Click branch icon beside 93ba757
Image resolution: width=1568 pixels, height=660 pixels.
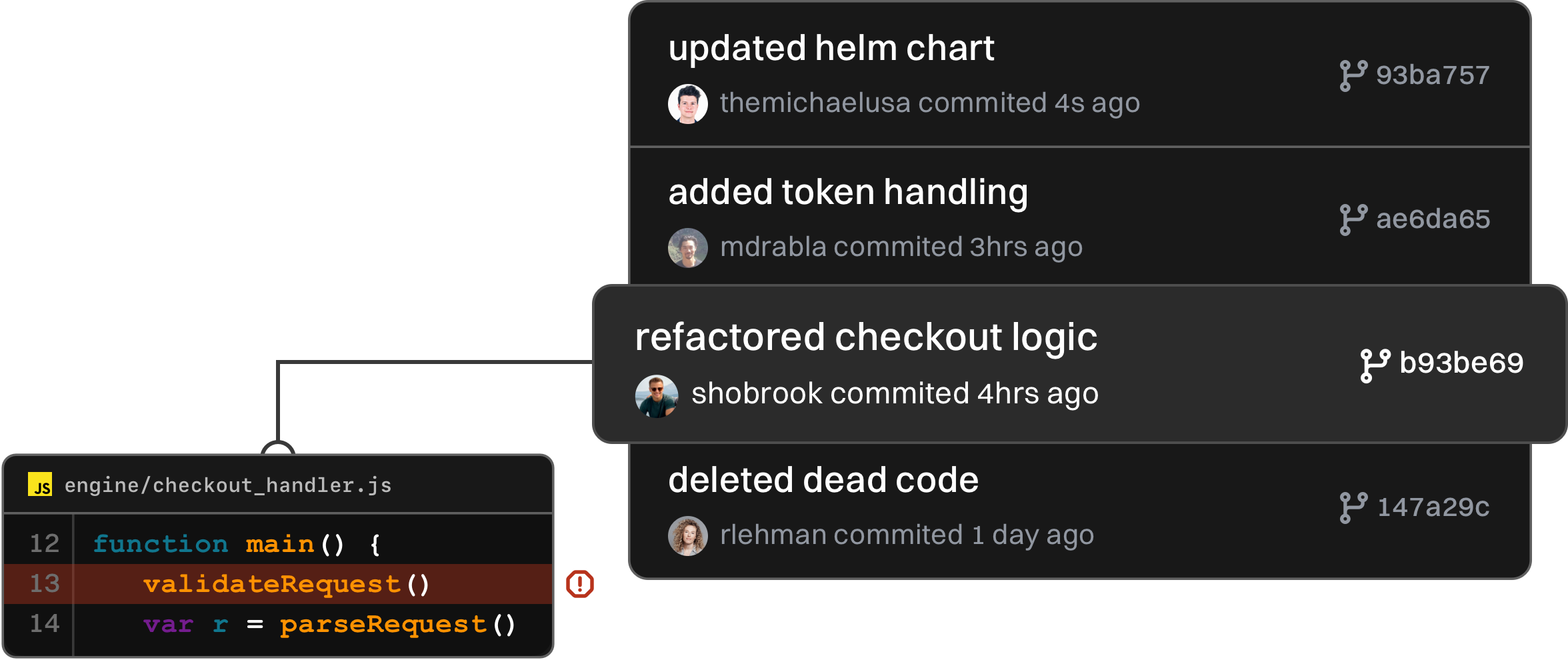click(x=1353, y=75)
